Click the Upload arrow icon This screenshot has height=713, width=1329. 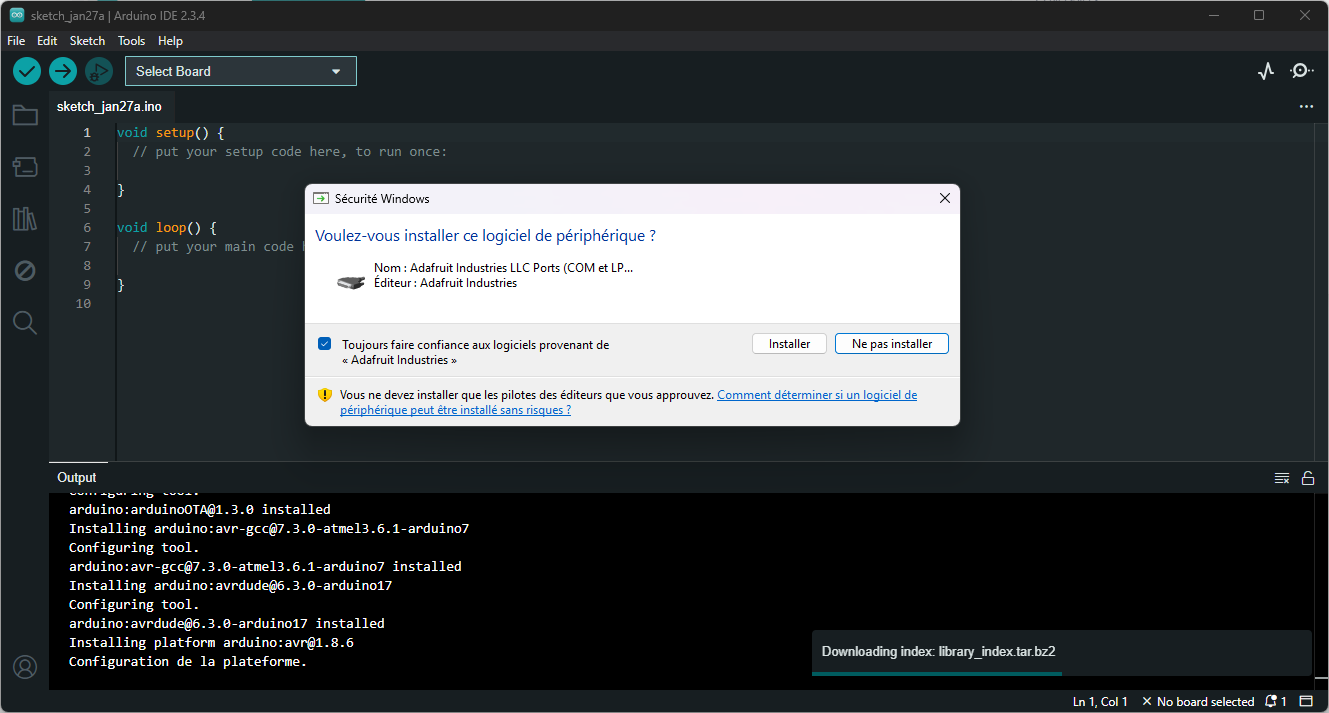click(63, 71)
